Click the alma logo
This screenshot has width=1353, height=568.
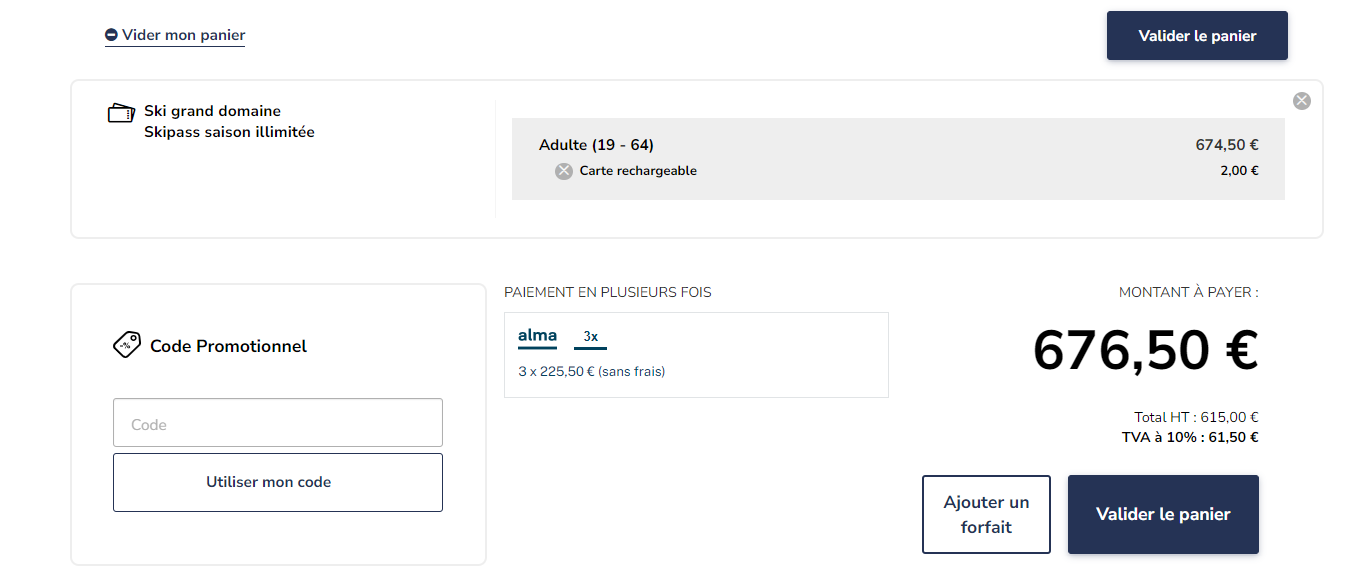[537, 335]
